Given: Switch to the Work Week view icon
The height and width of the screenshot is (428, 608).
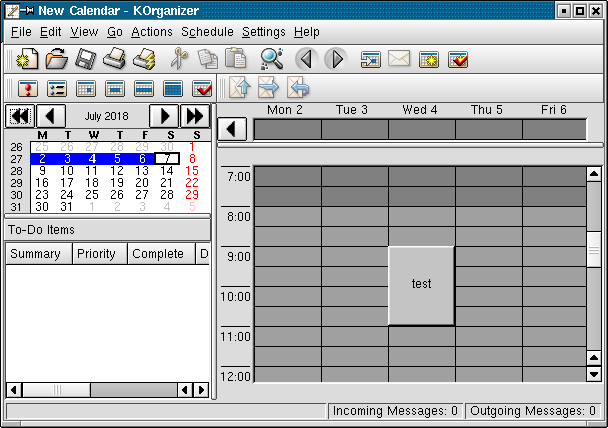Looking at the screenshot, I should pos(115,89).
